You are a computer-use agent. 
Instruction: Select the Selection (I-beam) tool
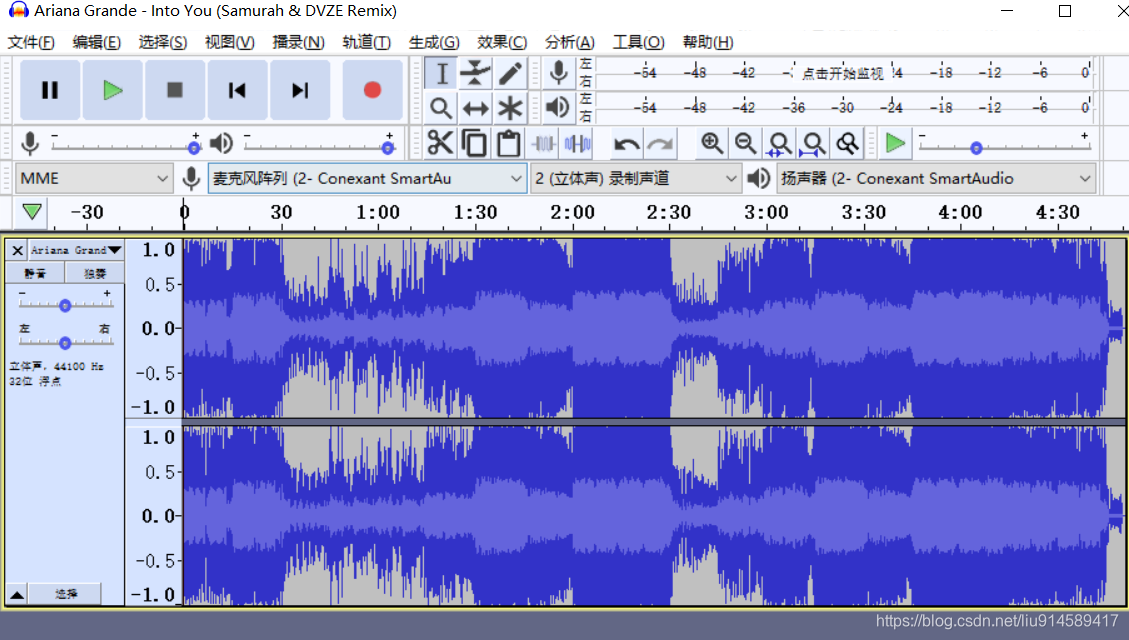[441, 73]
